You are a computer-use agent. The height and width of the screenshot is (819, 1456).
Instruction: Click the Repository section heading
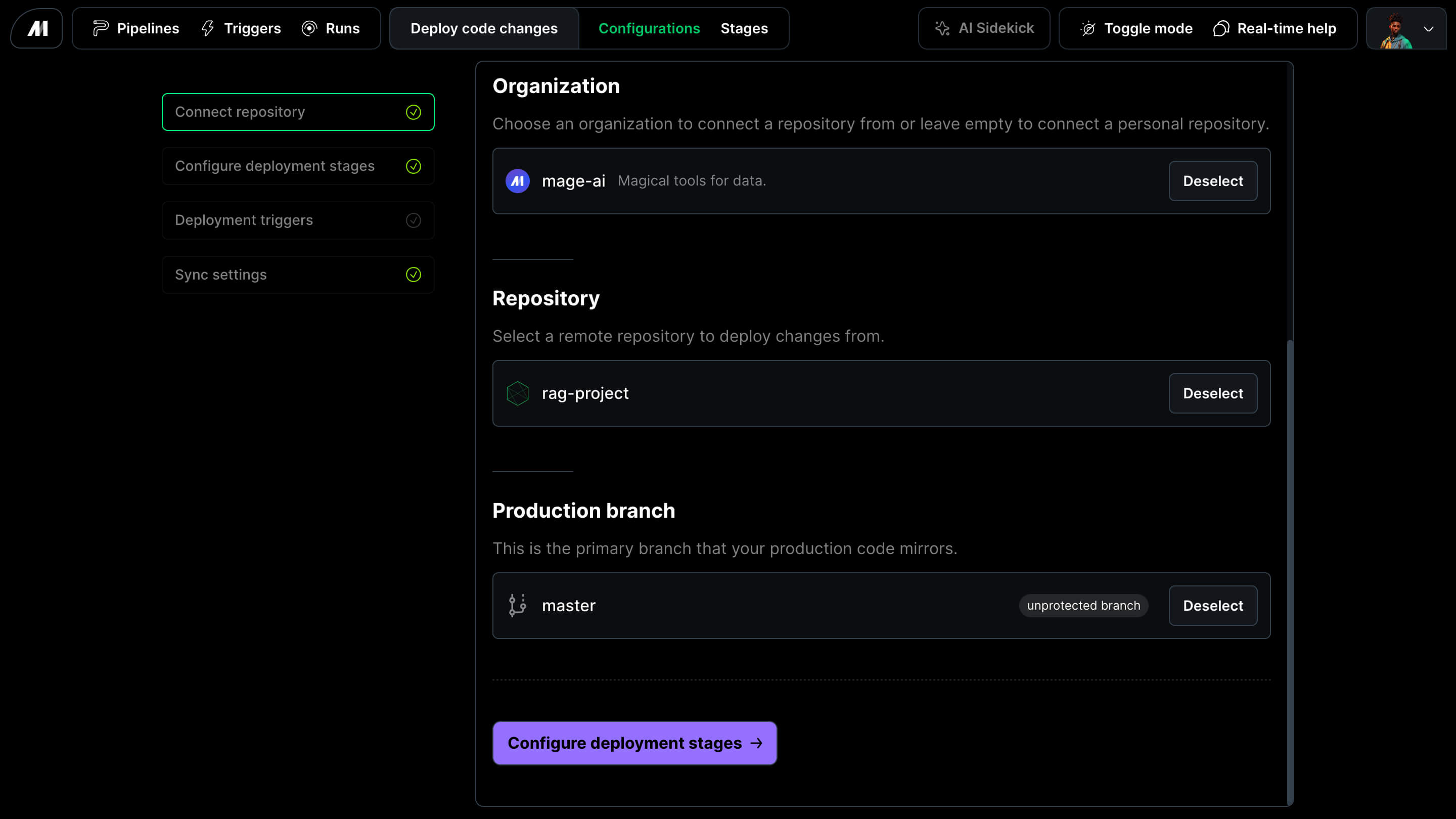click(545, 298)
